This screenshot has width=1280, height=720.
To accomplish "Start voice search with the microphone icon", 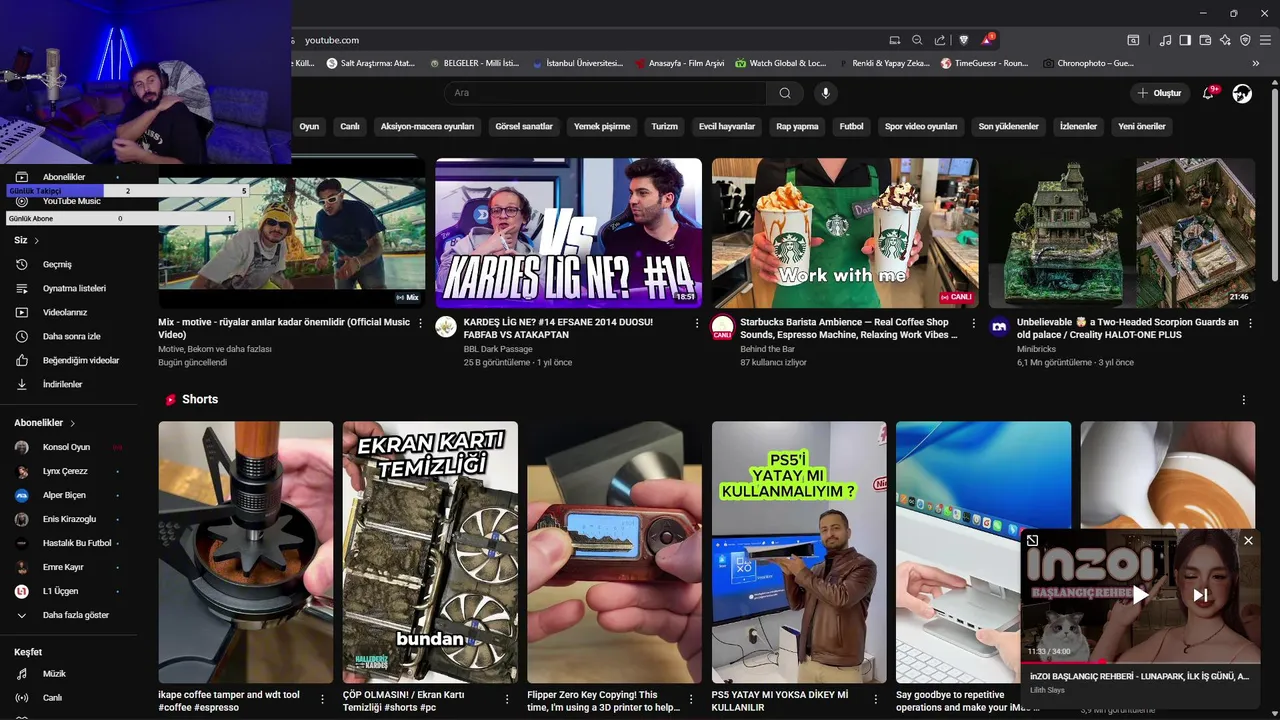I will point(825,93).
